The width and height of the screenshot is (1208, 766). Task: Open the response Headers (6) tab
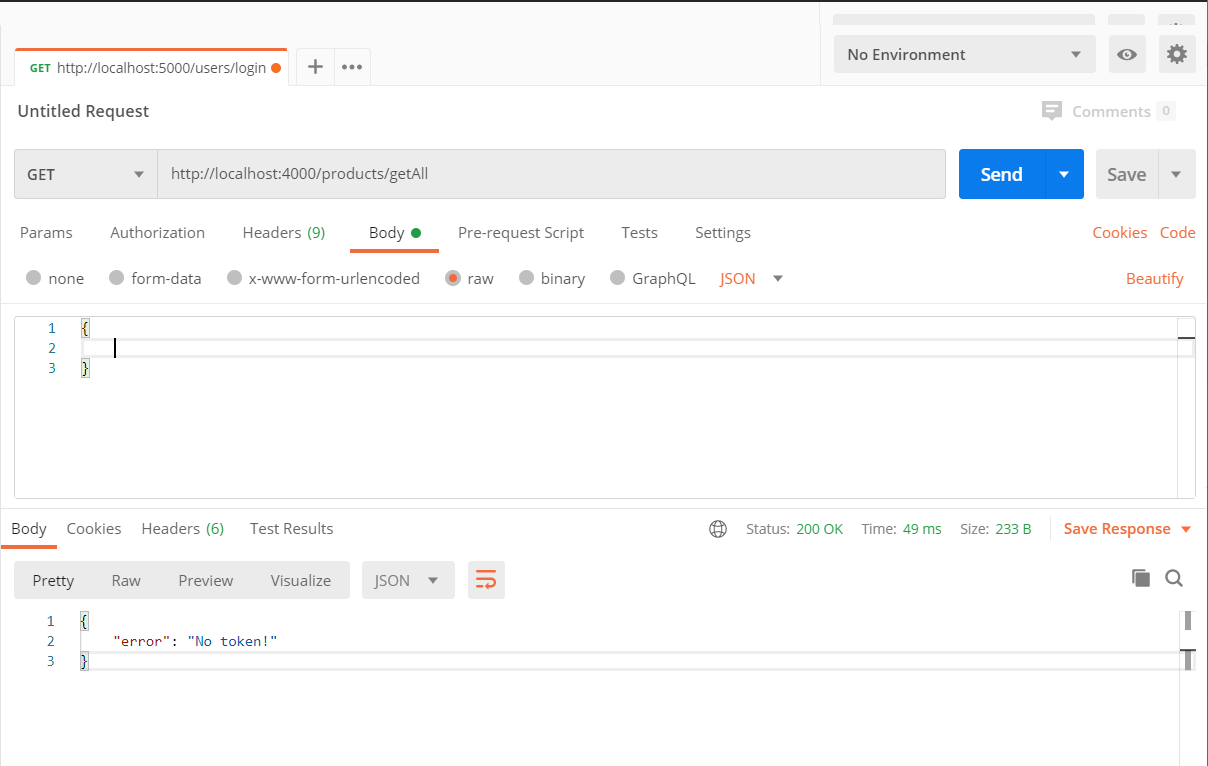(x=183, y=528)
